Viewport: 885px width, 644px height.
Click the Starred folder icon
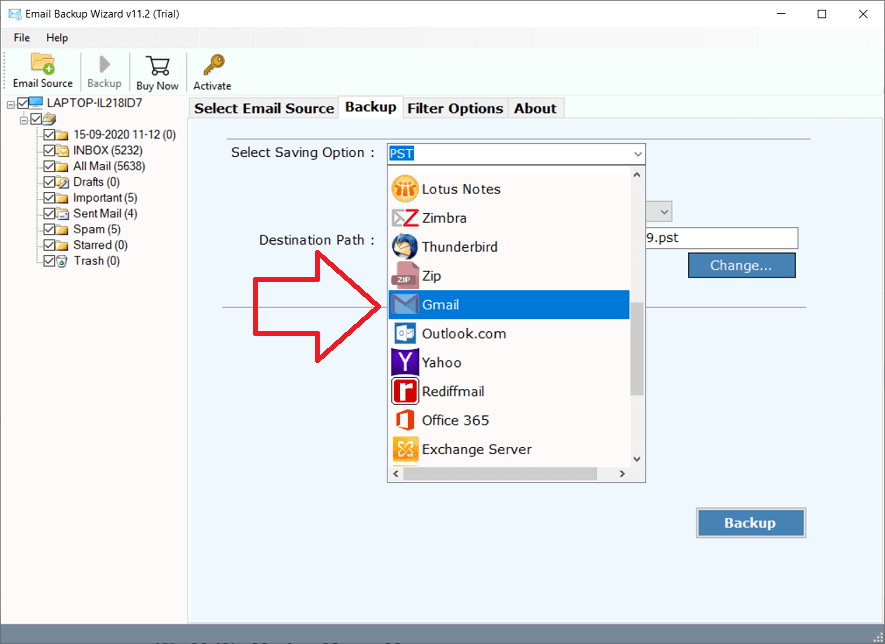[62, 246]
